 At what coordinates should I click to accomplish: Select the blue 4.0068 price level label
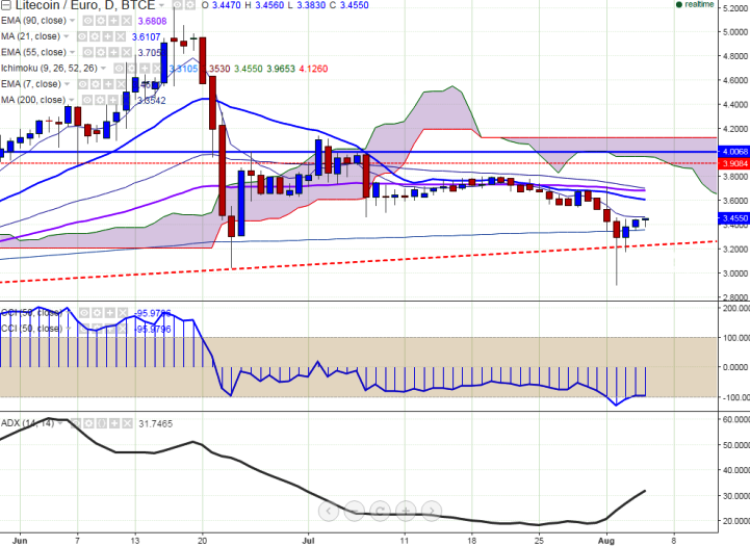point(731,151)
